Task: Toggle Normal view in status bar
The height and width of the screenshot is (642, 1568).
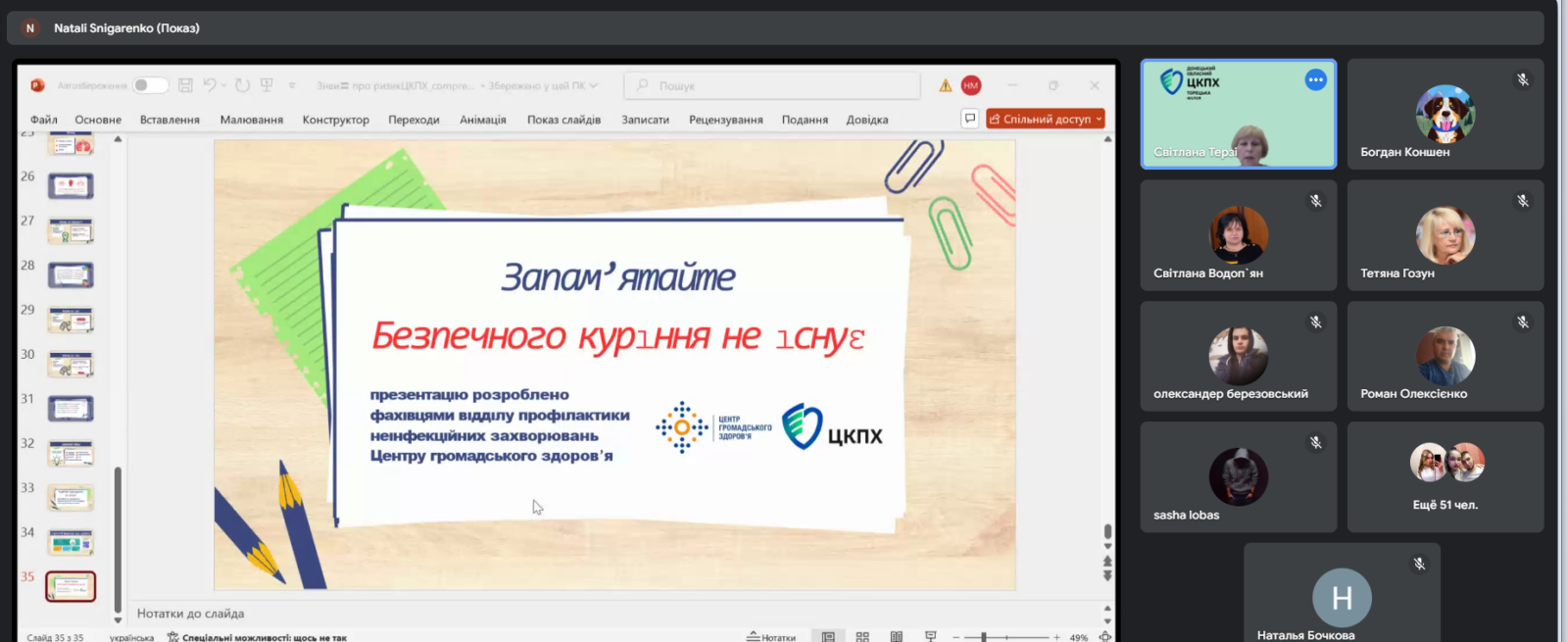Action: pos(828,636)
